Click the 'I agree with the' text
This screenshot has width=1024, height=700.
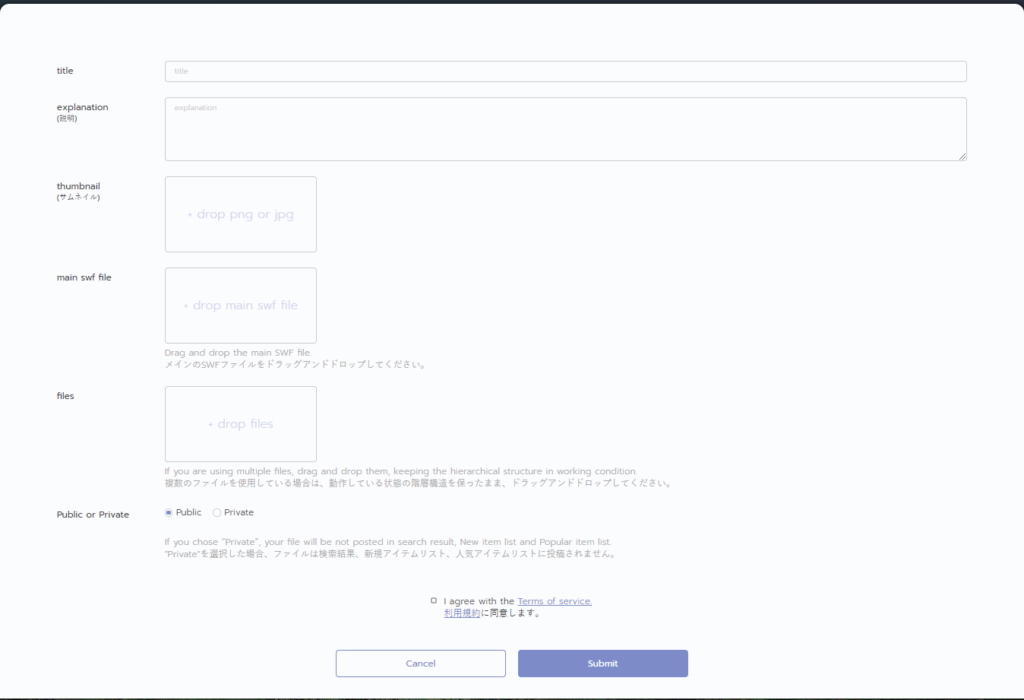point(479,601)
